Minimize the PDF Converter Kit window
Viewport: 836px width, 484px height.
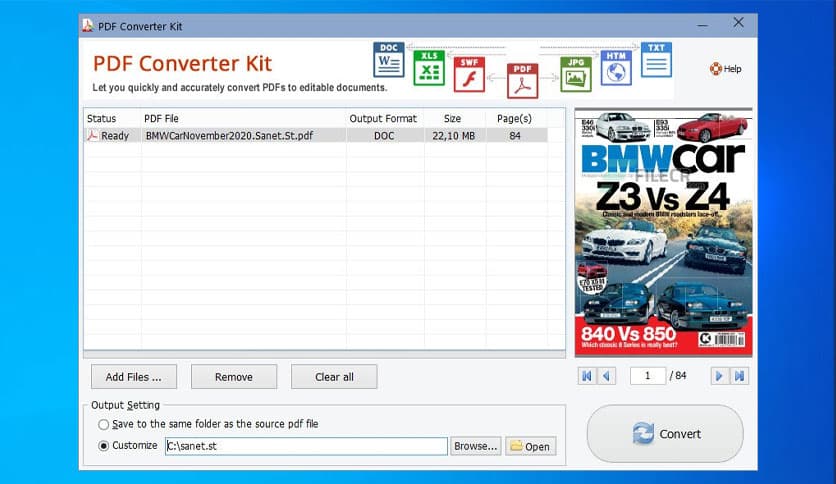click(x=703, y=25)
